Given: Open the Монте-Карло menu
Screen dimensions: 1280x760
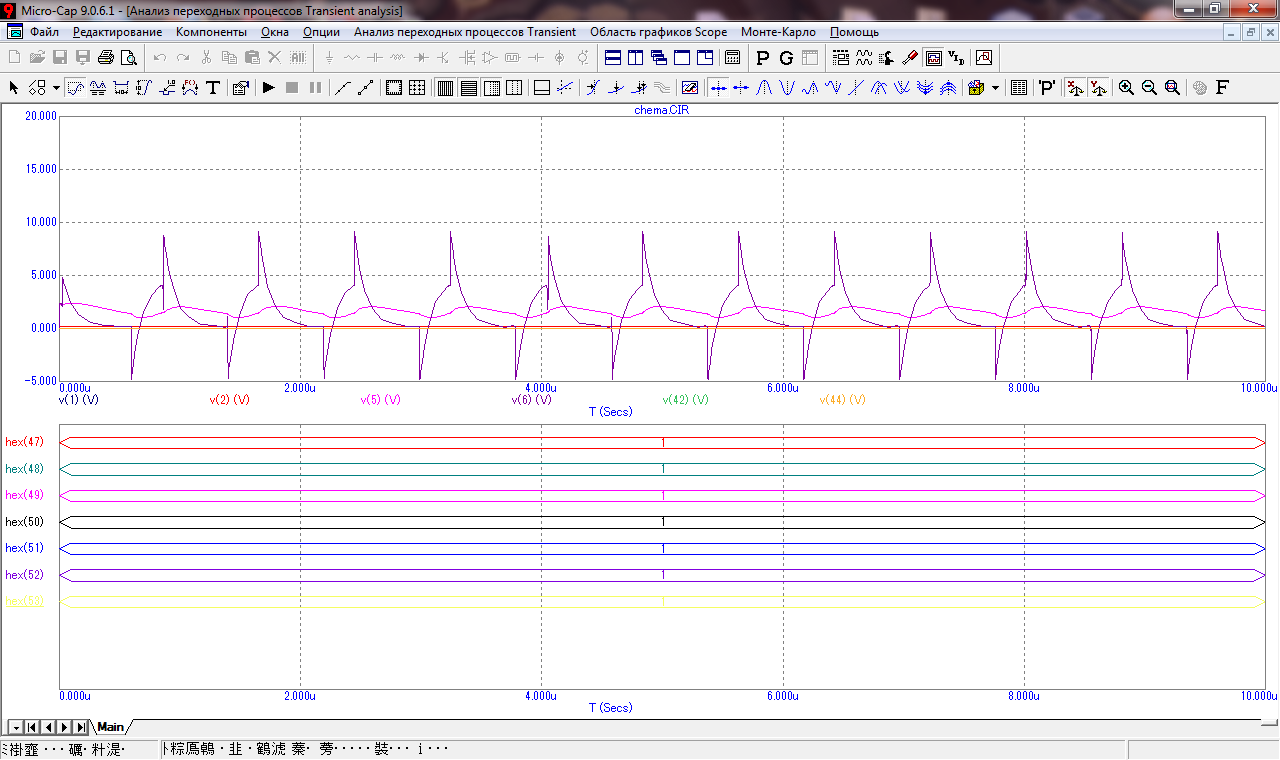Looking at the screenshot, I should pyautogui.click(x=778, y=32).
